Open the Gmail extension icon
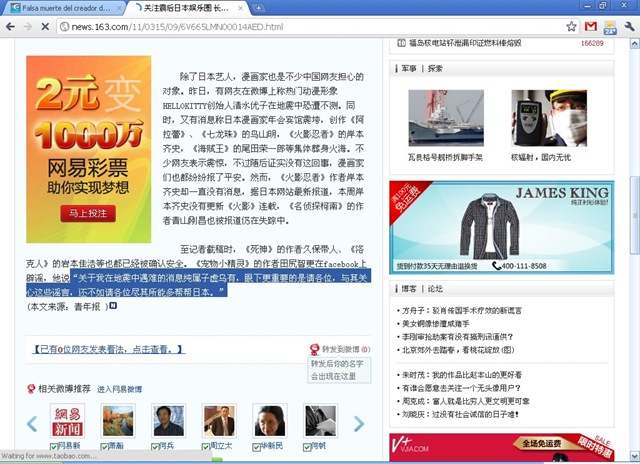 coord(591,27)
